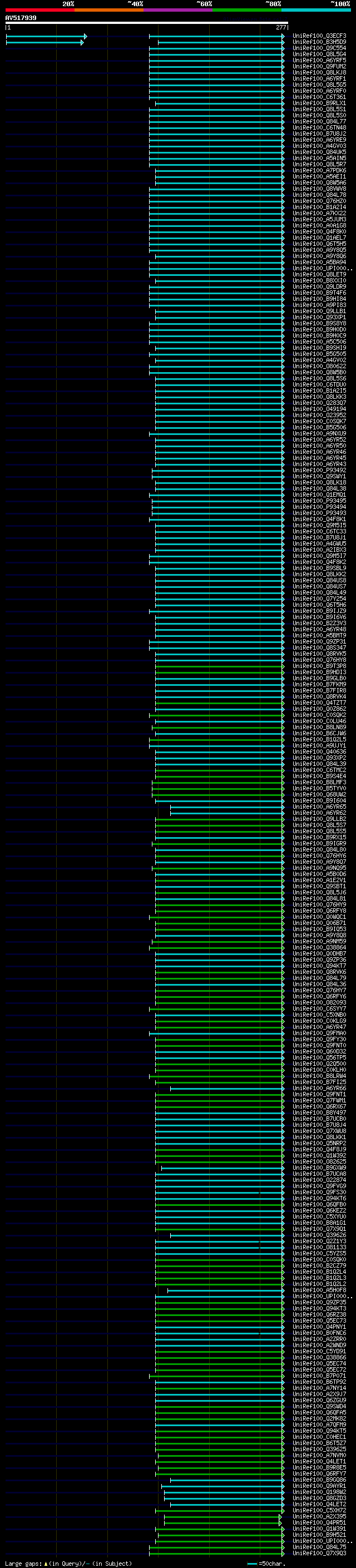This screenshot has height=1568, width=356.
Task: Select the UniRef100_A9UJY1 label
Action: [x=319, y=745]
